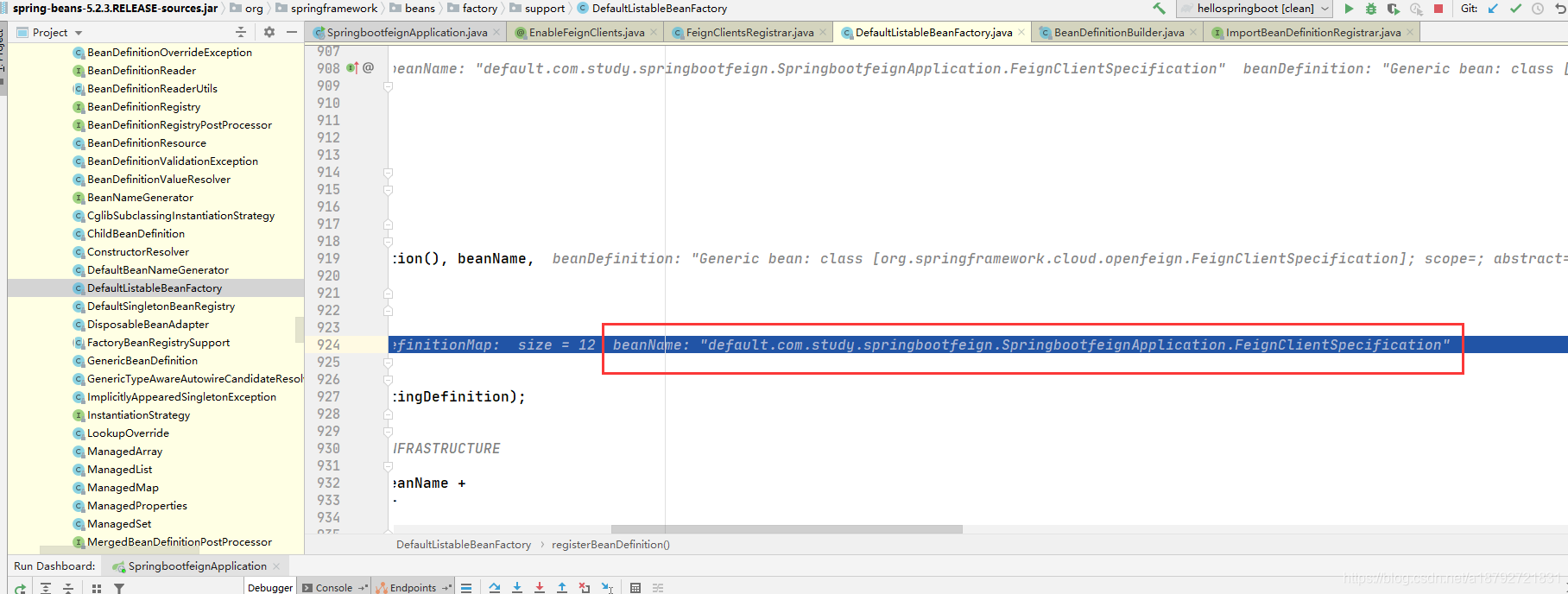Click registerBeanDefinition() in editor breadcrumb
Viewport: 1568px width, 594px height.
tap(610, 545)
